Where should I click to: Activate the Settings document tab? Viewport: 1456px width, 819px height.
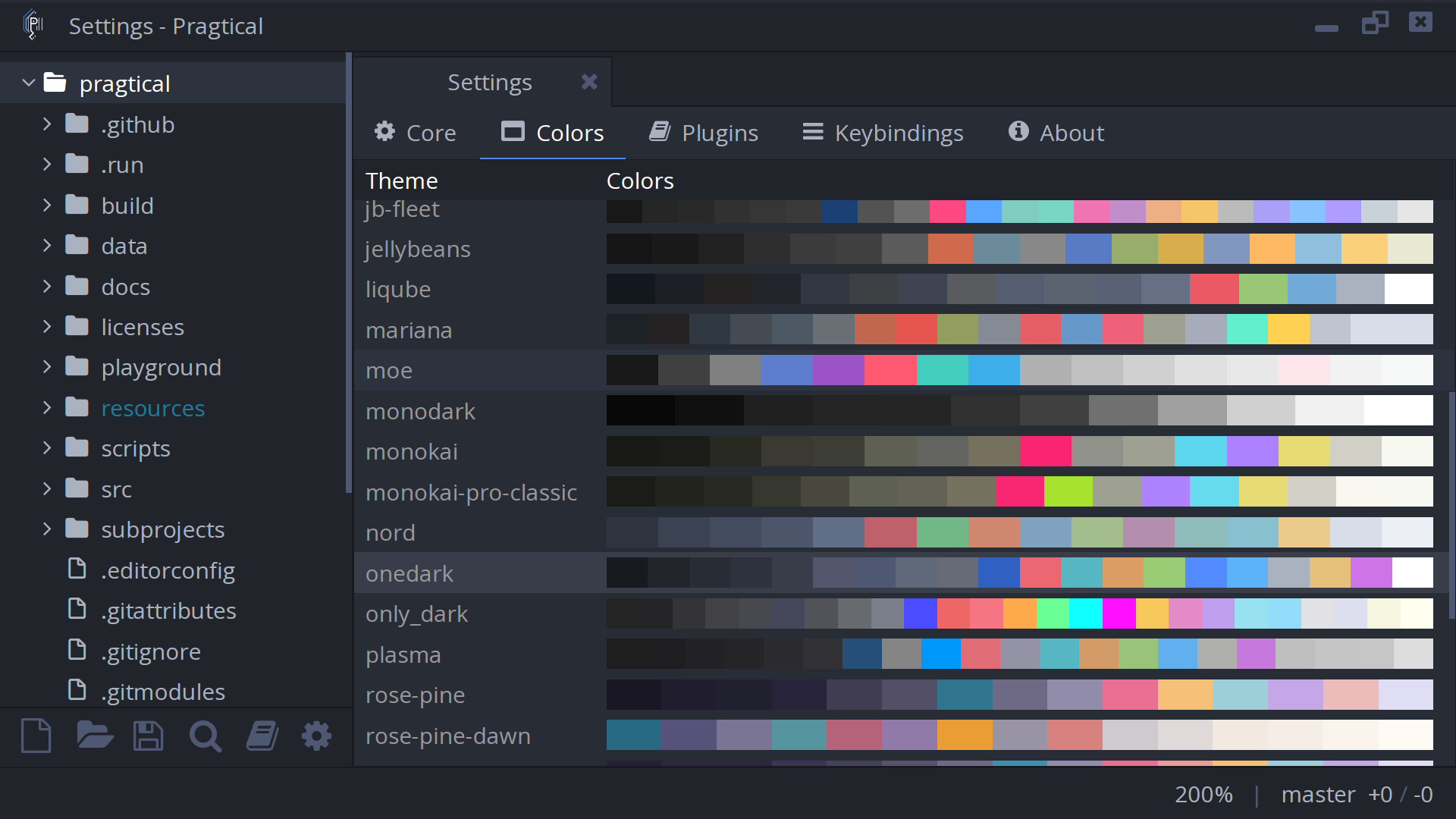click(483, 82)
